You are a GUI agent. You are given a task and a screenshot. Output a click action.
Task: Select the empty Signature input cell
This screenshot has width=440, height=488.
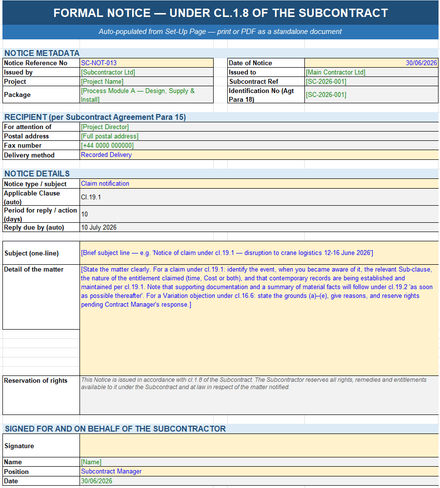pos(259,446)
